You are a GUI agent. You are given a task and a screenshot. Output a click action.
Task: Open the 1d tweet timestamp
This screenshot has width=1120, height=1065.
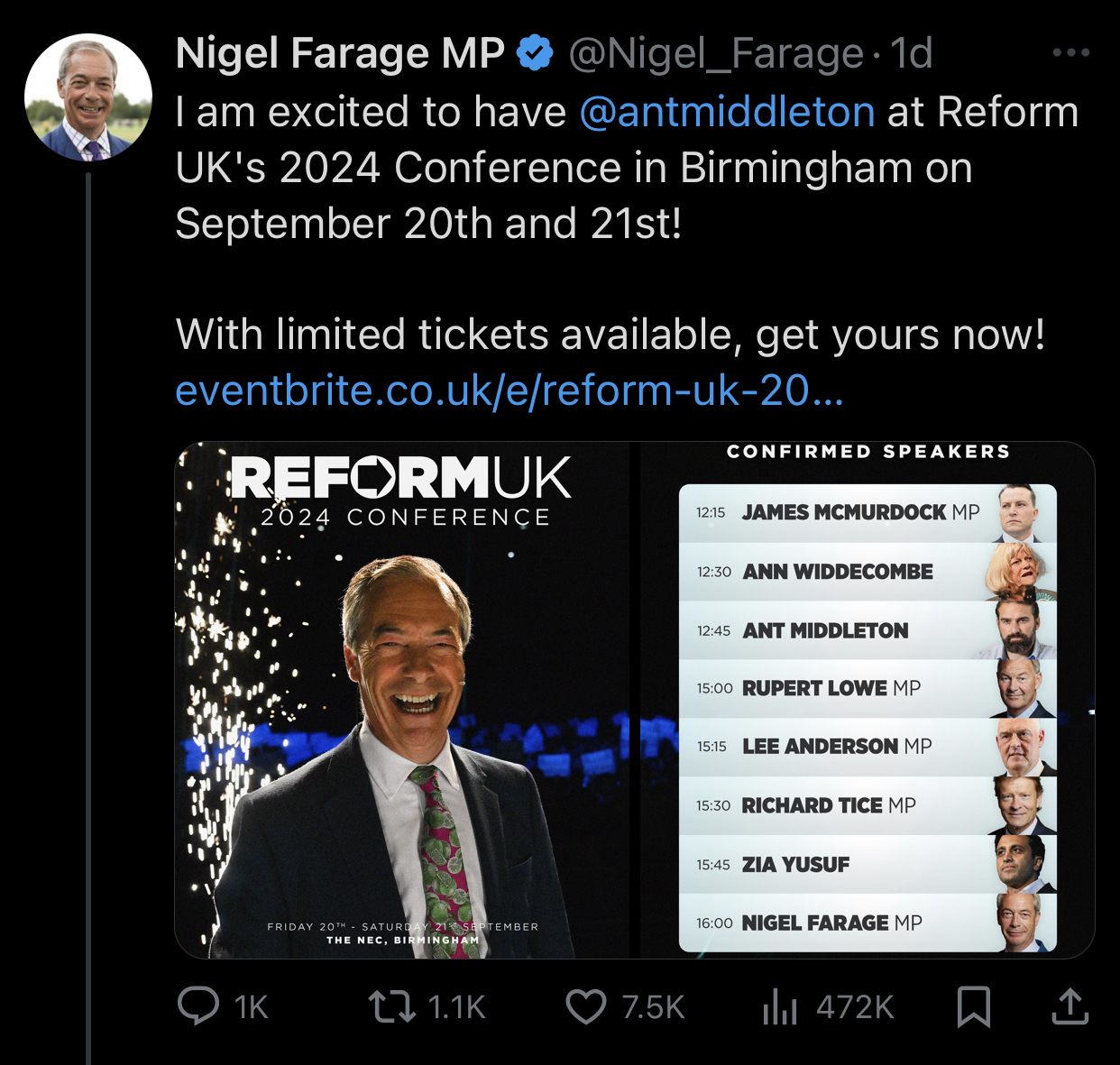(x=912, y=53)
